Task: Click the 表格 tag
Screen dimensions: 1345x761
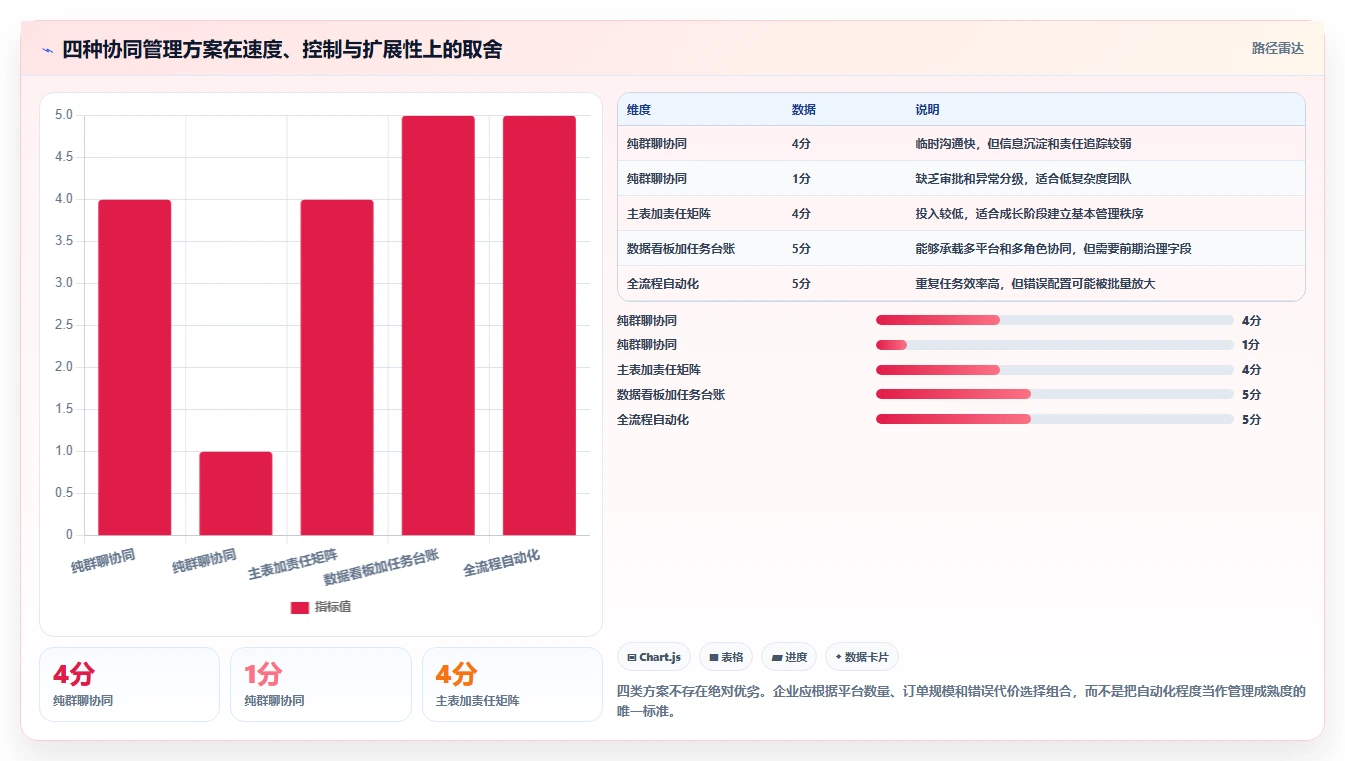Action: point(726,657)
